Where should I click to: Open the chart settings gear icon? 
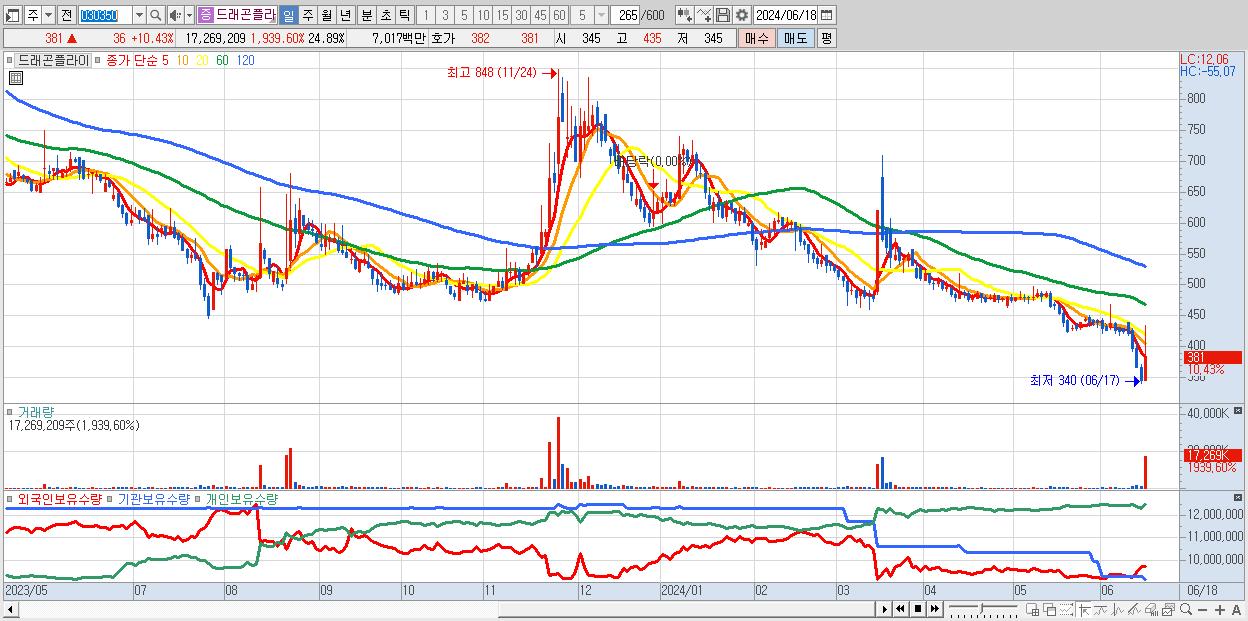[x=741, y=15]
